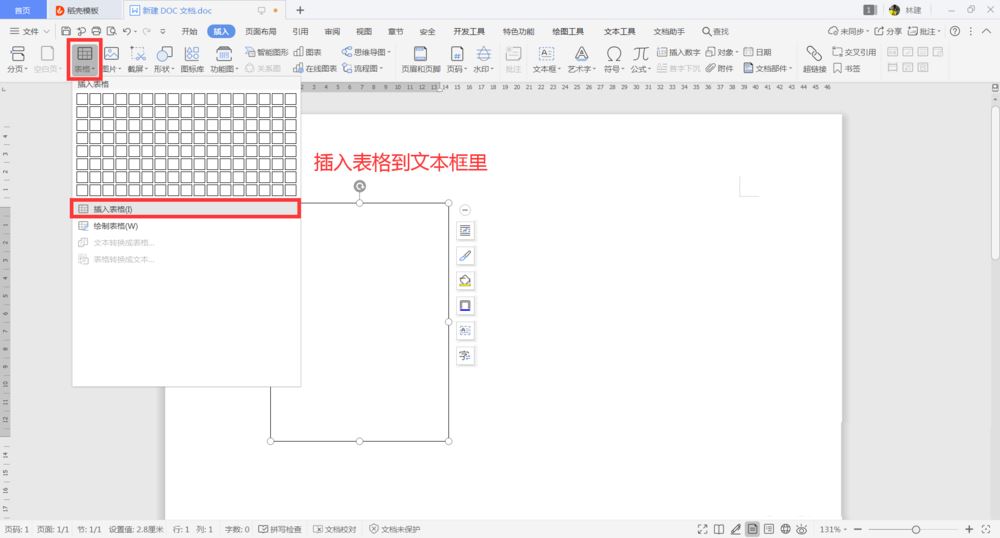The width and height of the screenshot is (1000, 538).
Task: Toggle eye protection mode in status bar
Action: [802, 529]
